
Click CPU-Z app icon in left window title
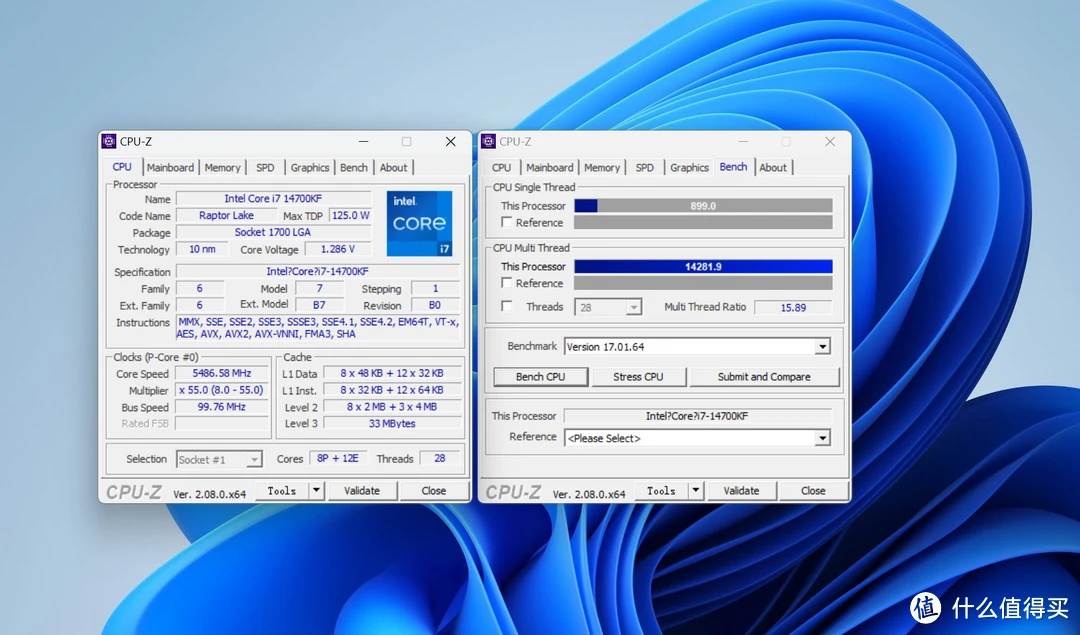pos(109,141)
